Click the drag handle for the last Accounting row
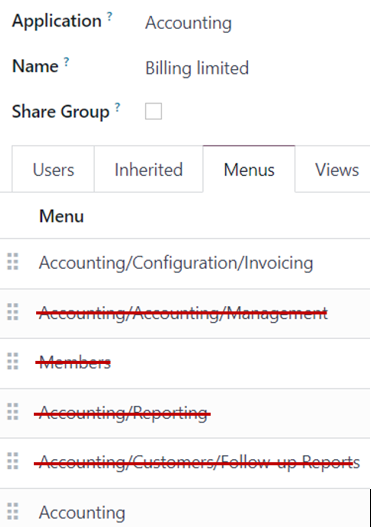 coord(13,511)
